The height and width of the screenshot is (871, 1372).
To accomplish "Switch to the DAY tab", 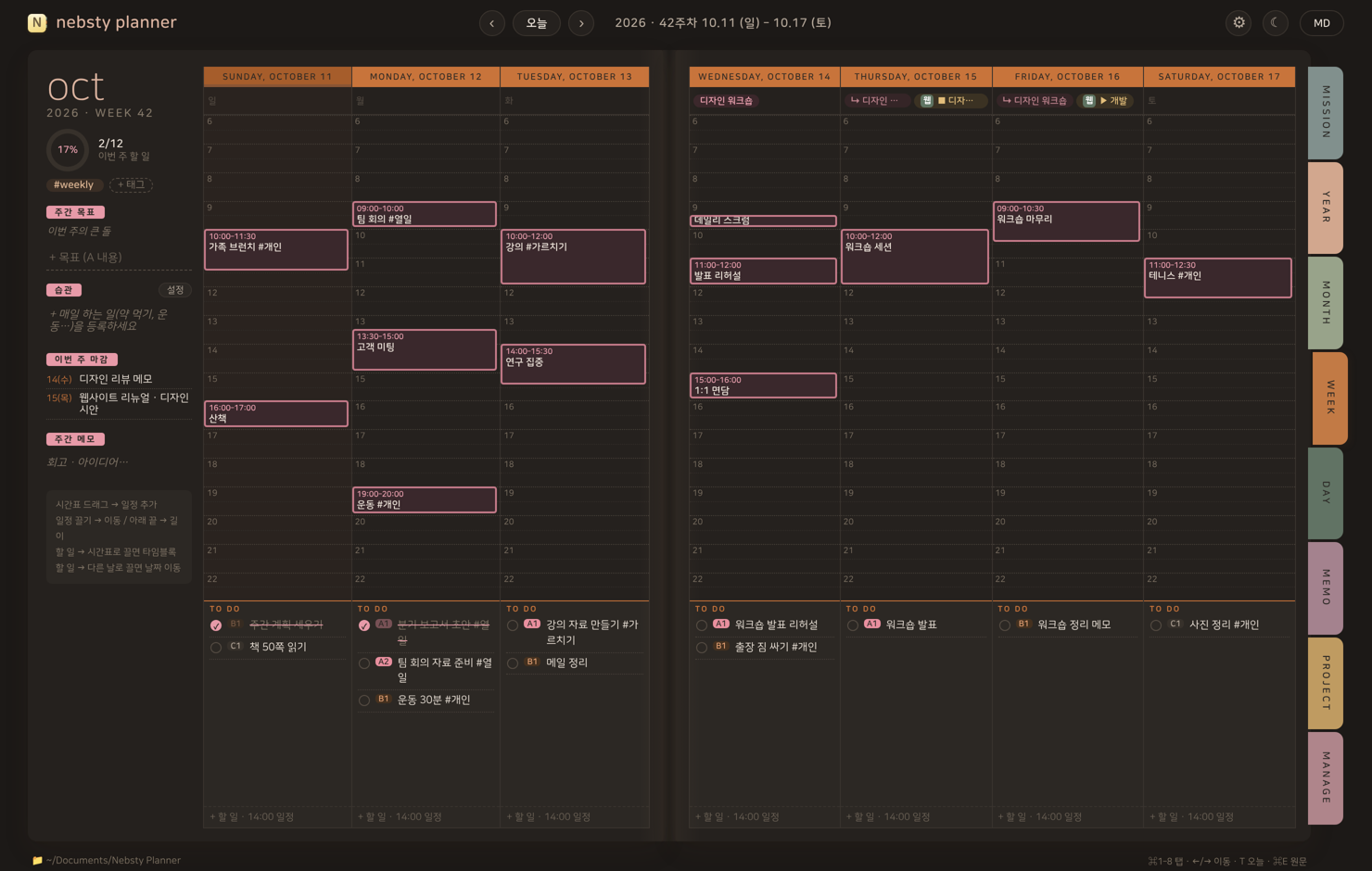I will coord(1326,493).
